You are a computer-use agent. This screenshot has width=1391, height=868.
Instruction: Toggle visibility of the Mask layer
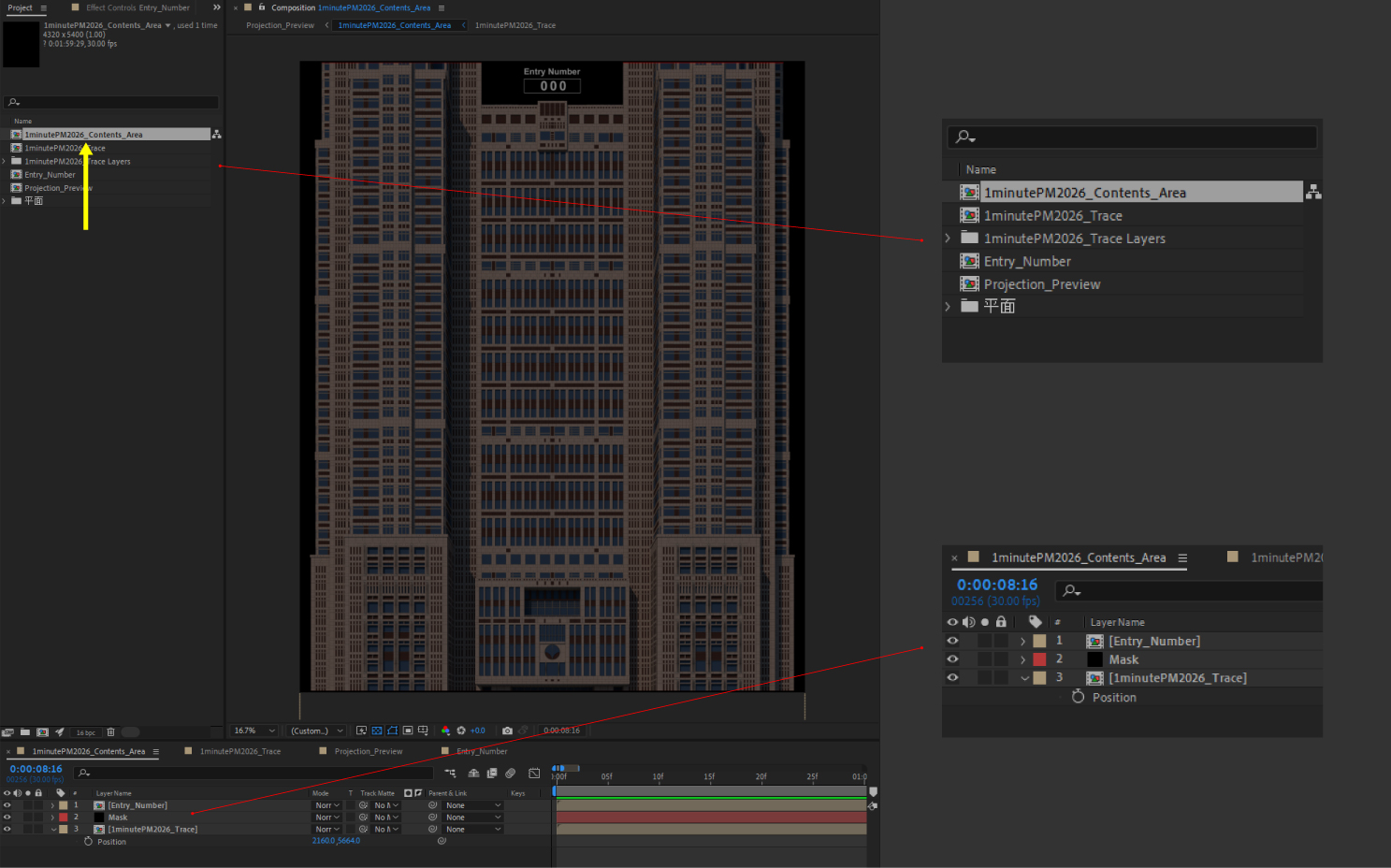[x=7, y=817]
